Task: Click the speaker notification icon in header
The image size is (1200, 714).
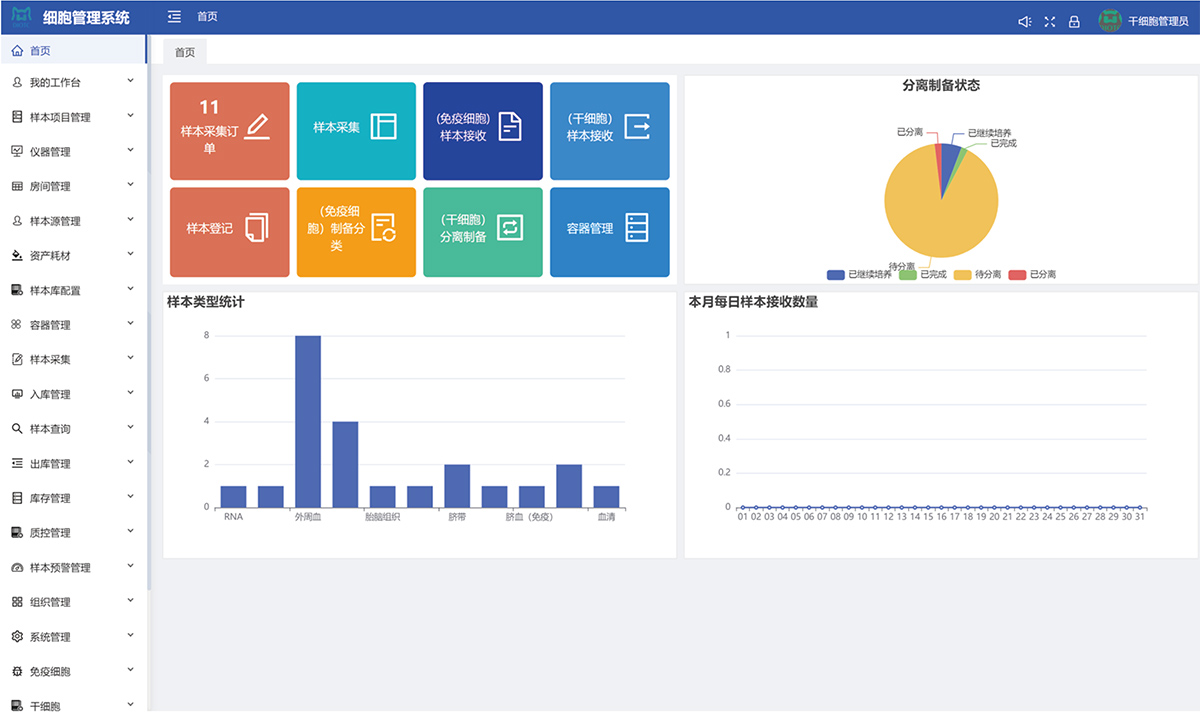Action: [1024, 22]
